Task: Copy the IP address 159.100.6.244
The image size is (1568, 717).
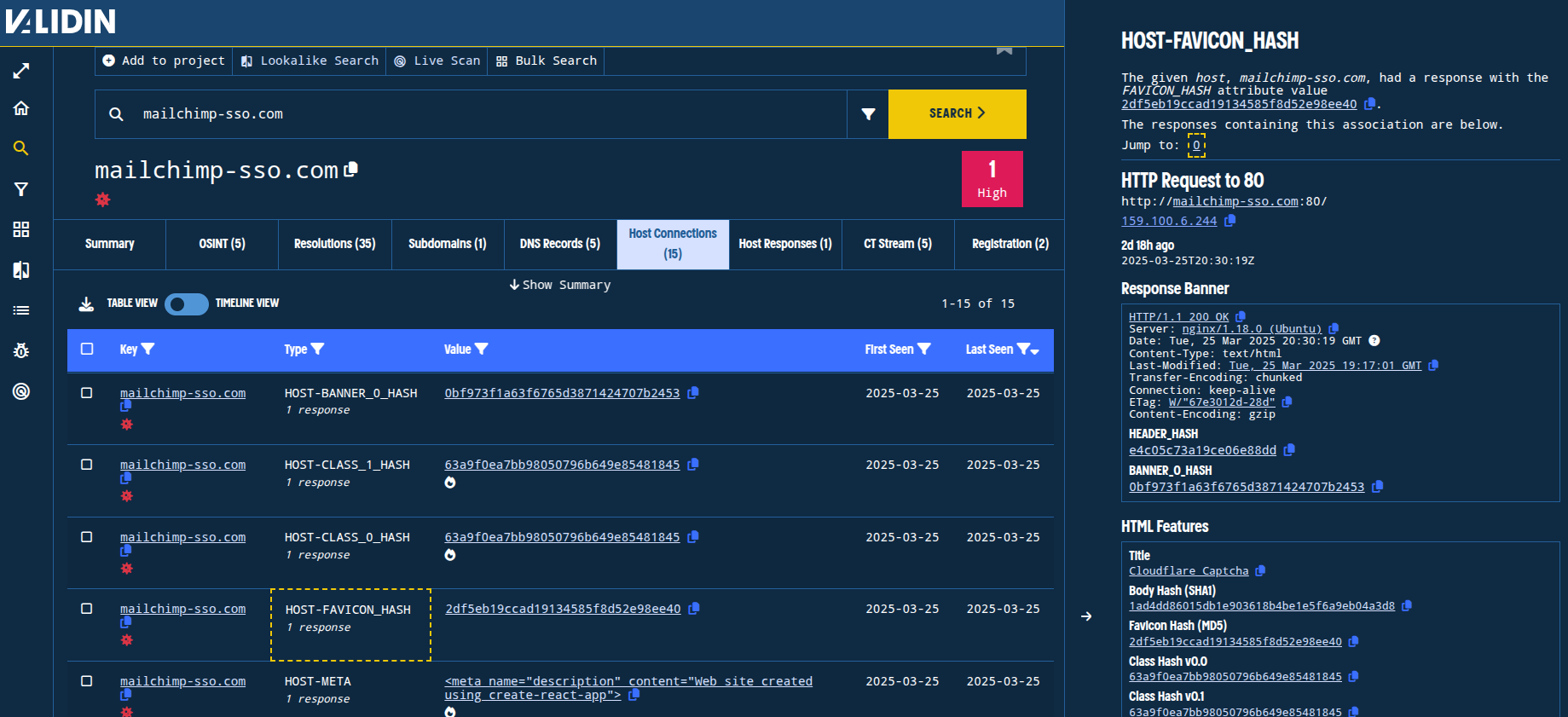Action: (x=1230, y=221)
